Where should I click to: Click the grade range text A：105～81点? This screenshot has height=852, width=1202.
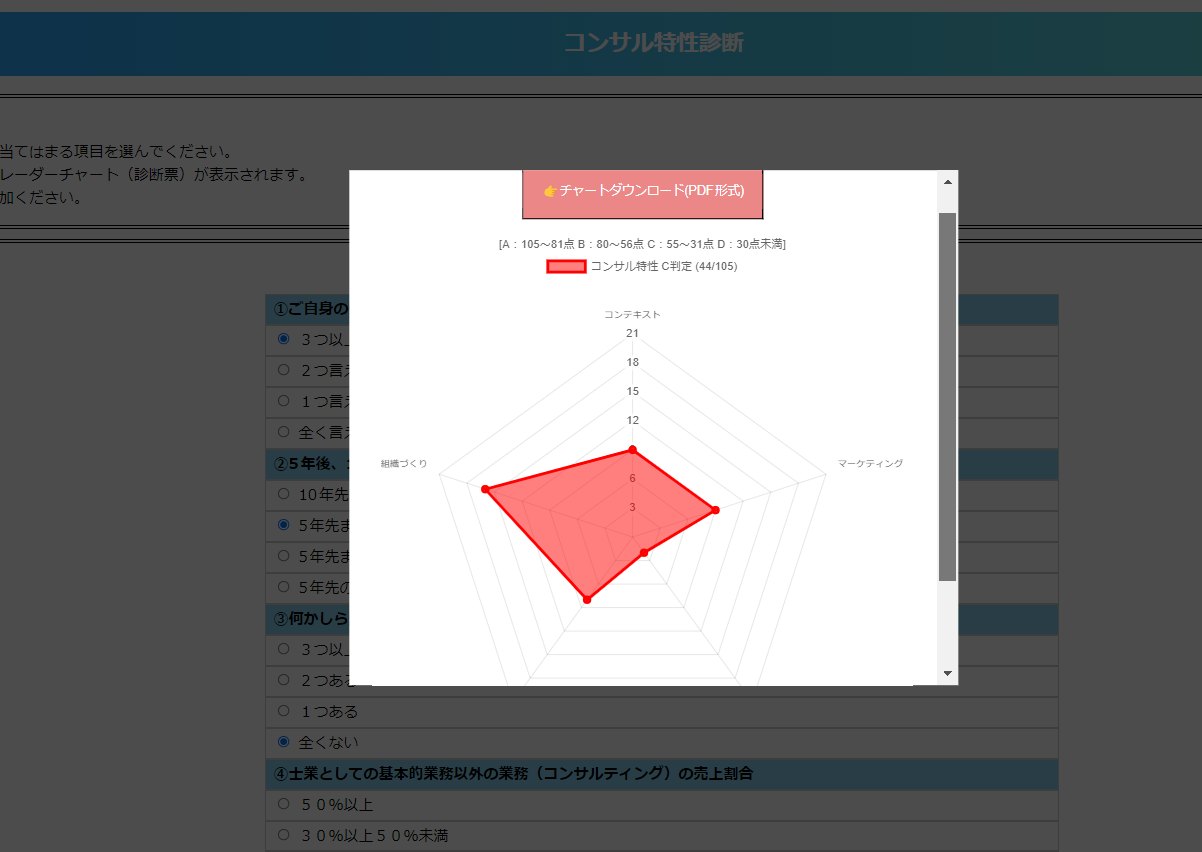[536, 244]
